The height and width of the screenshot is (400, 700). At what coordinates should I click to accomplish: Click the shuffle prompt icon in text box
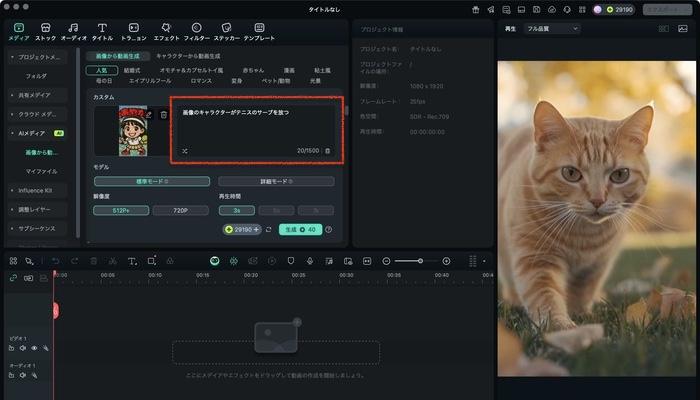184,151
